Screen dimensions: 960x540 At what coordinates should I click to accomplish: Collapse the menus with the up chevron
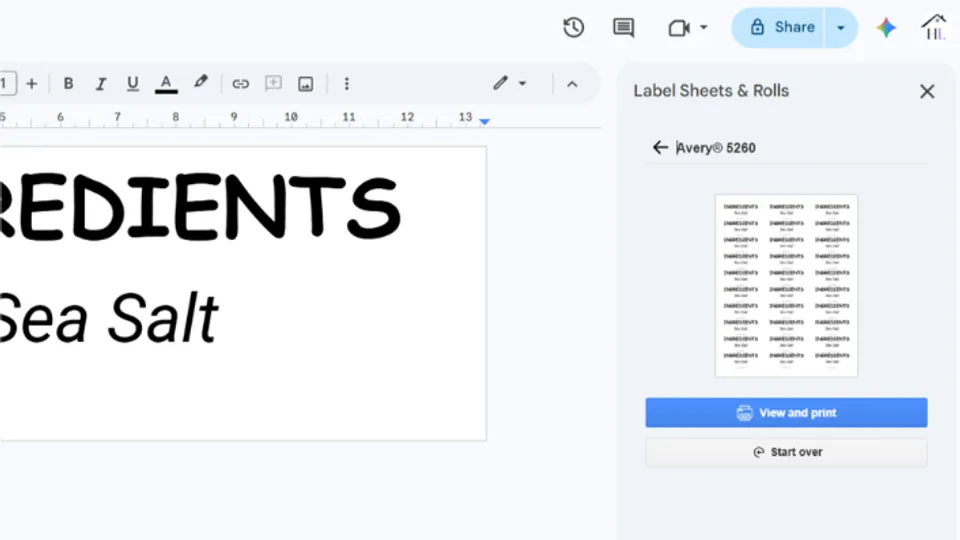click(572, 84)
